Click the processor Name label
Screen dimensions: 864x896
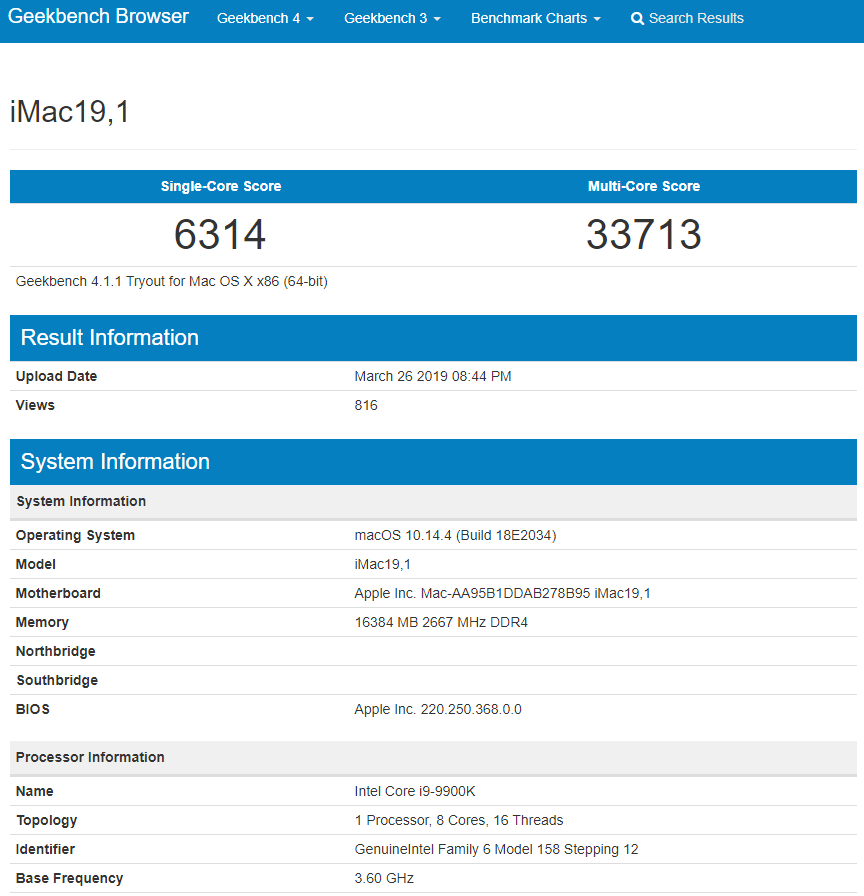coord(35,792)
